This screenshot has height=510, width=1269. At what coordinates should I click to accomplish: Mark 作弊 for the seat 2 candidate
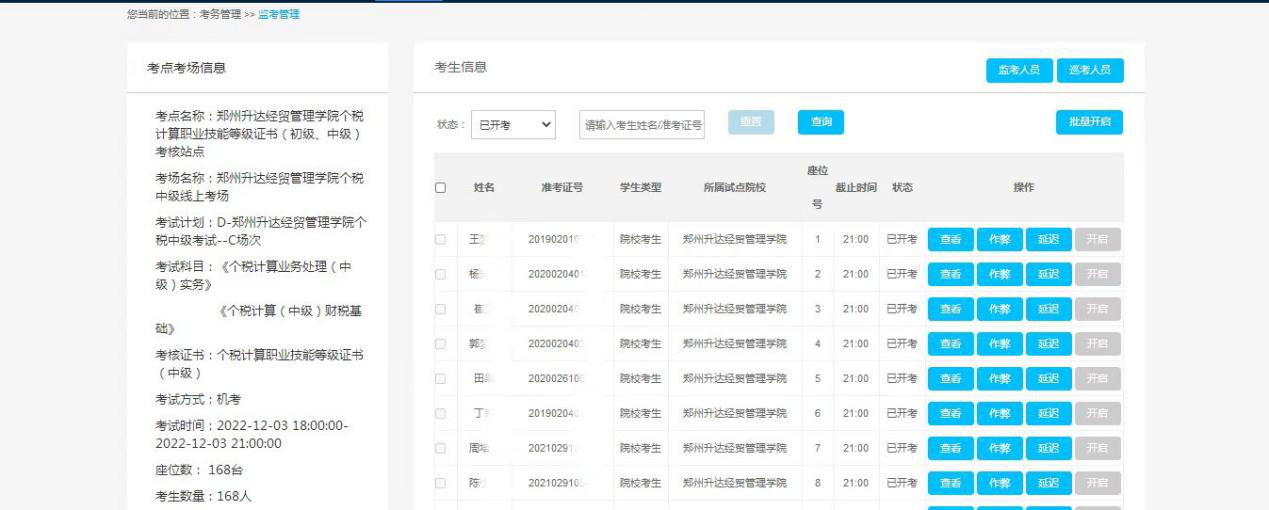(x=999, y=274)
